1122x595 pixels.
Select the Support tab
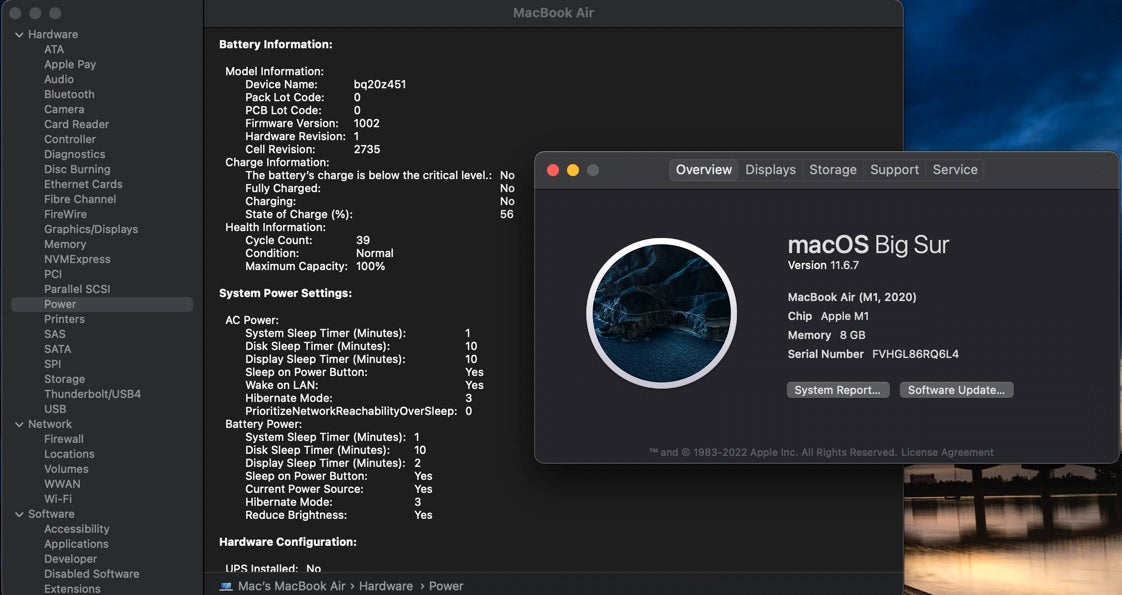pos(894,170)
